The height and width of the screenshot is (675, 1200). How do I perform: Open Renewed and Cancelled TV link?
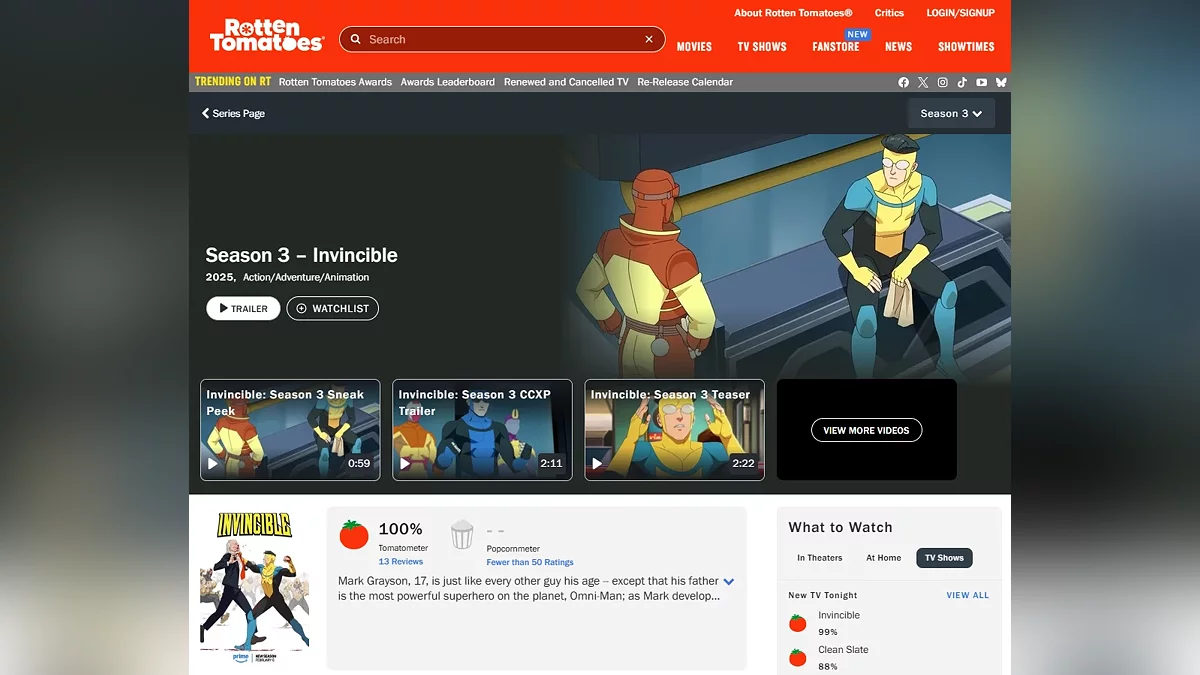(x=566, y=82)
